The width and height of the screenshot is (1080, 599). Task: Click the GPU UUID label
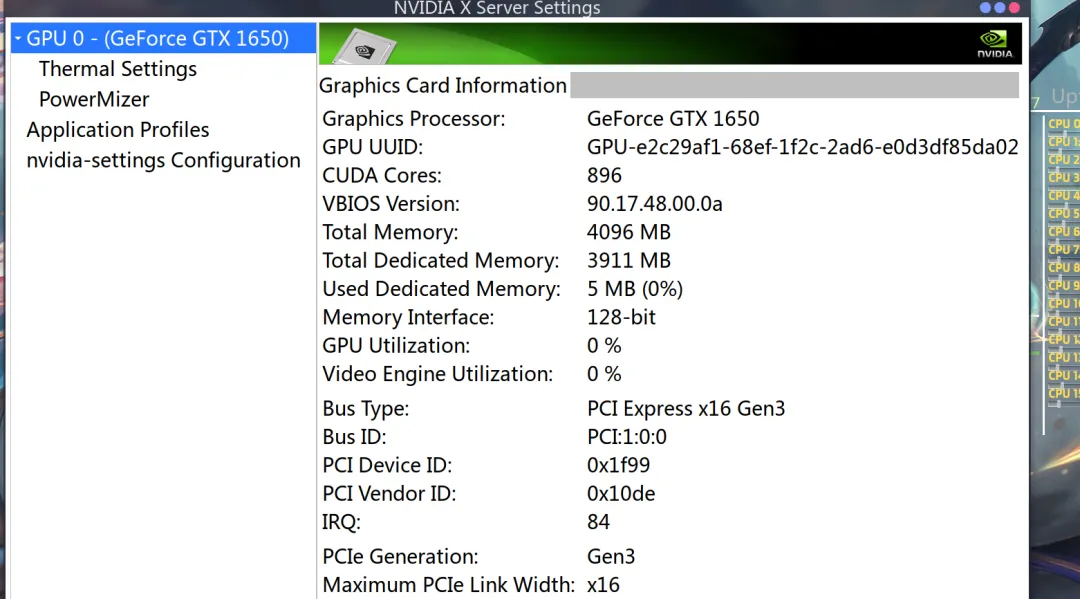[x=372, y=147]
